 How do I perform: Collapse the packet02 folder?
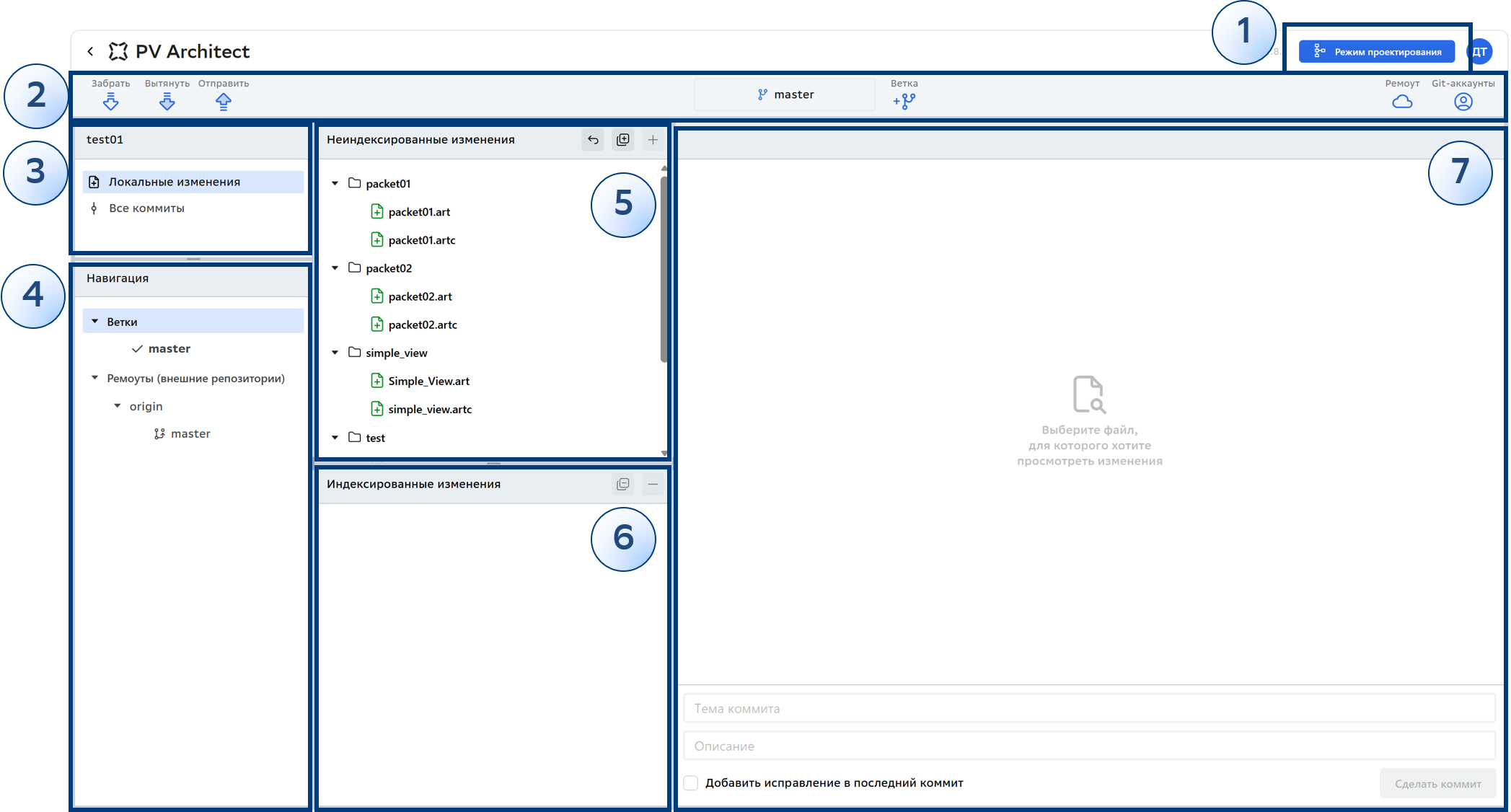click(335, 268)
